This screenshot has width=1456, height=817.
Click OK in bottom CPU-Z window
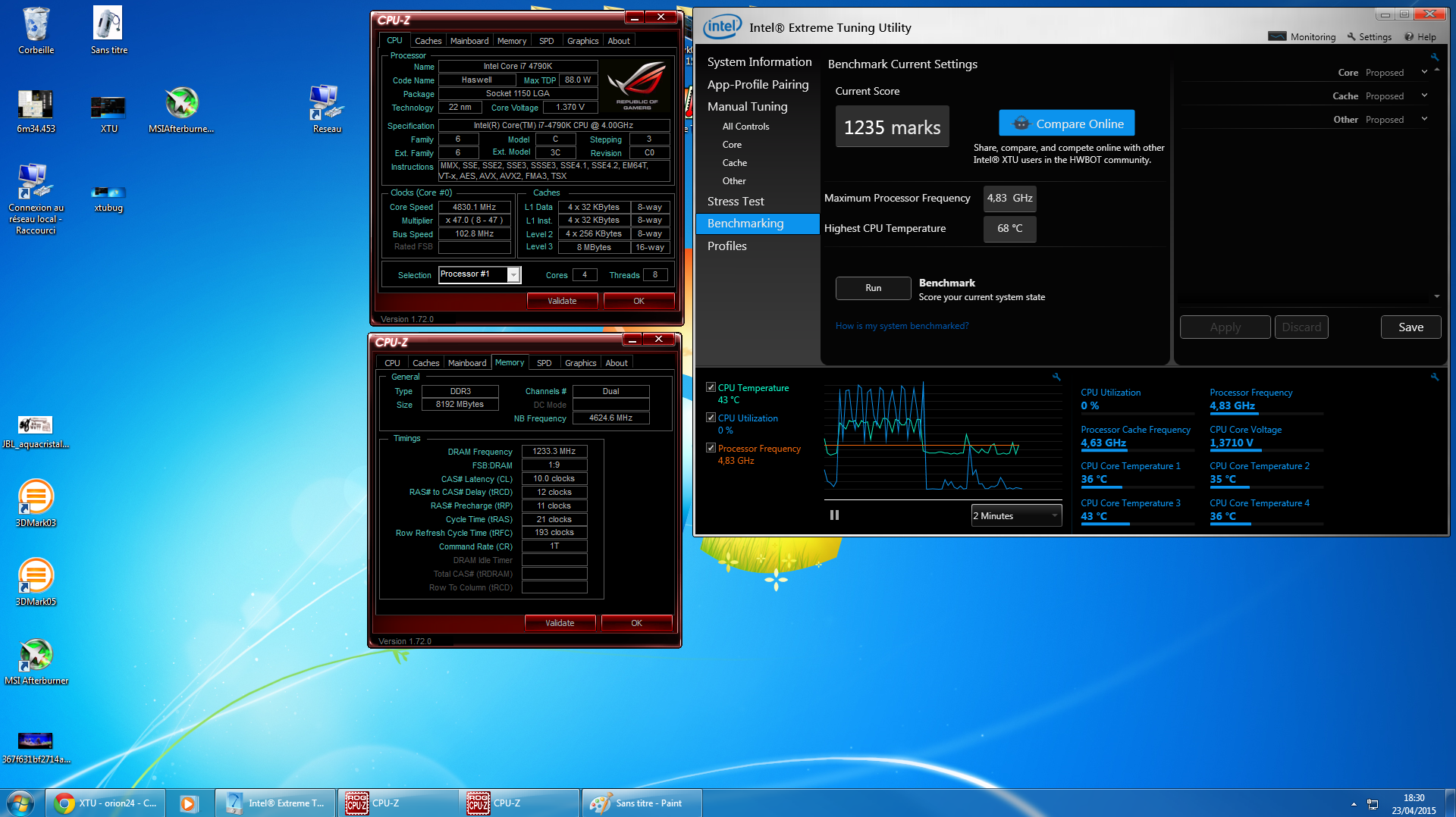(636, 623)
